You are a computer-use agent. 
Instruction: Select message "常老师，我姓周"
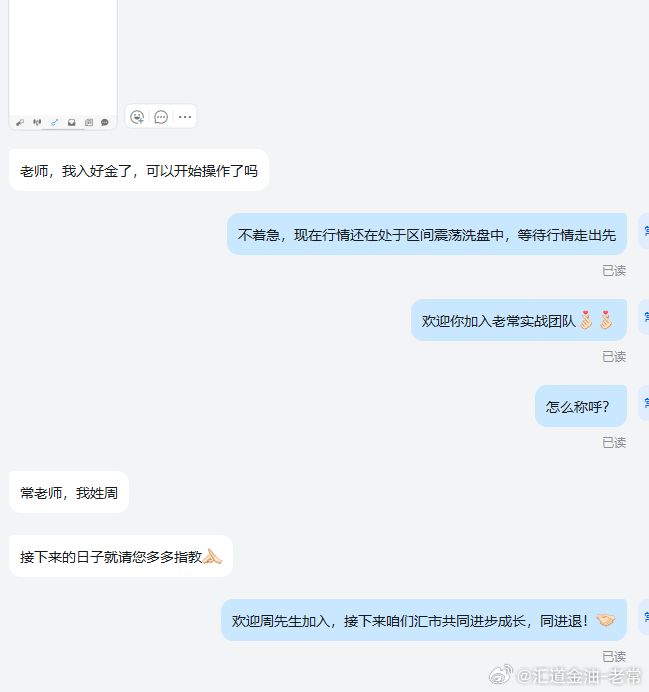[69, 492]
